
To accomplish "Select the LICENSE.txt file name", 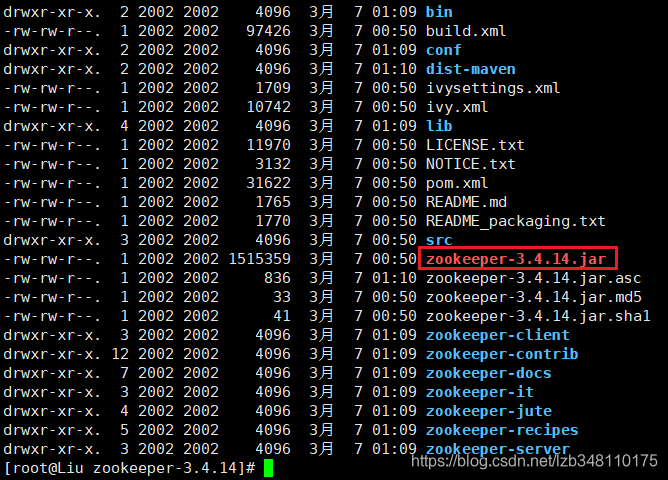I will pos(475,145).
